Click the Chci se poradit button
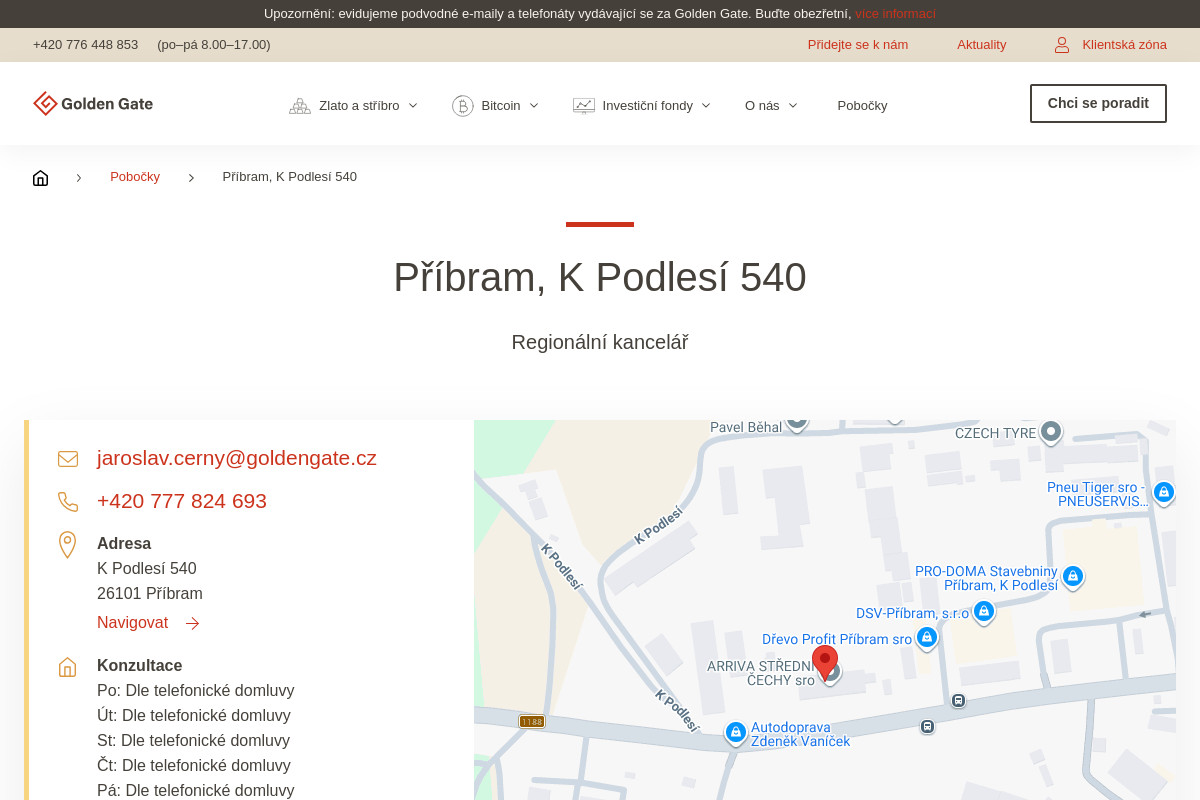The image size is (1200, 800). 1098,103
